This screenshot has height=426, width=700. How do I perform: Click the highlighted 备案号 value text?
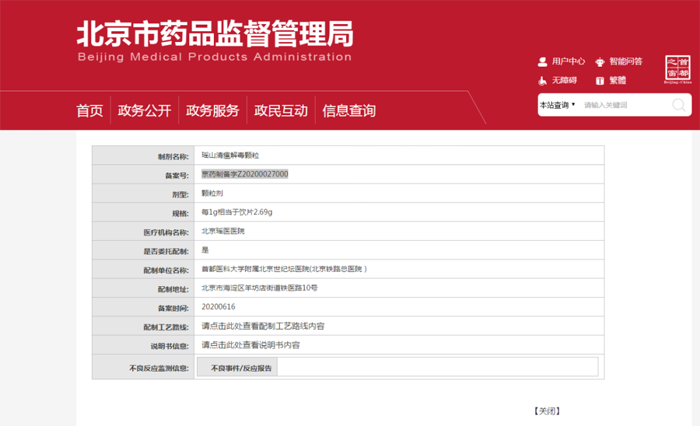point(245,174)
